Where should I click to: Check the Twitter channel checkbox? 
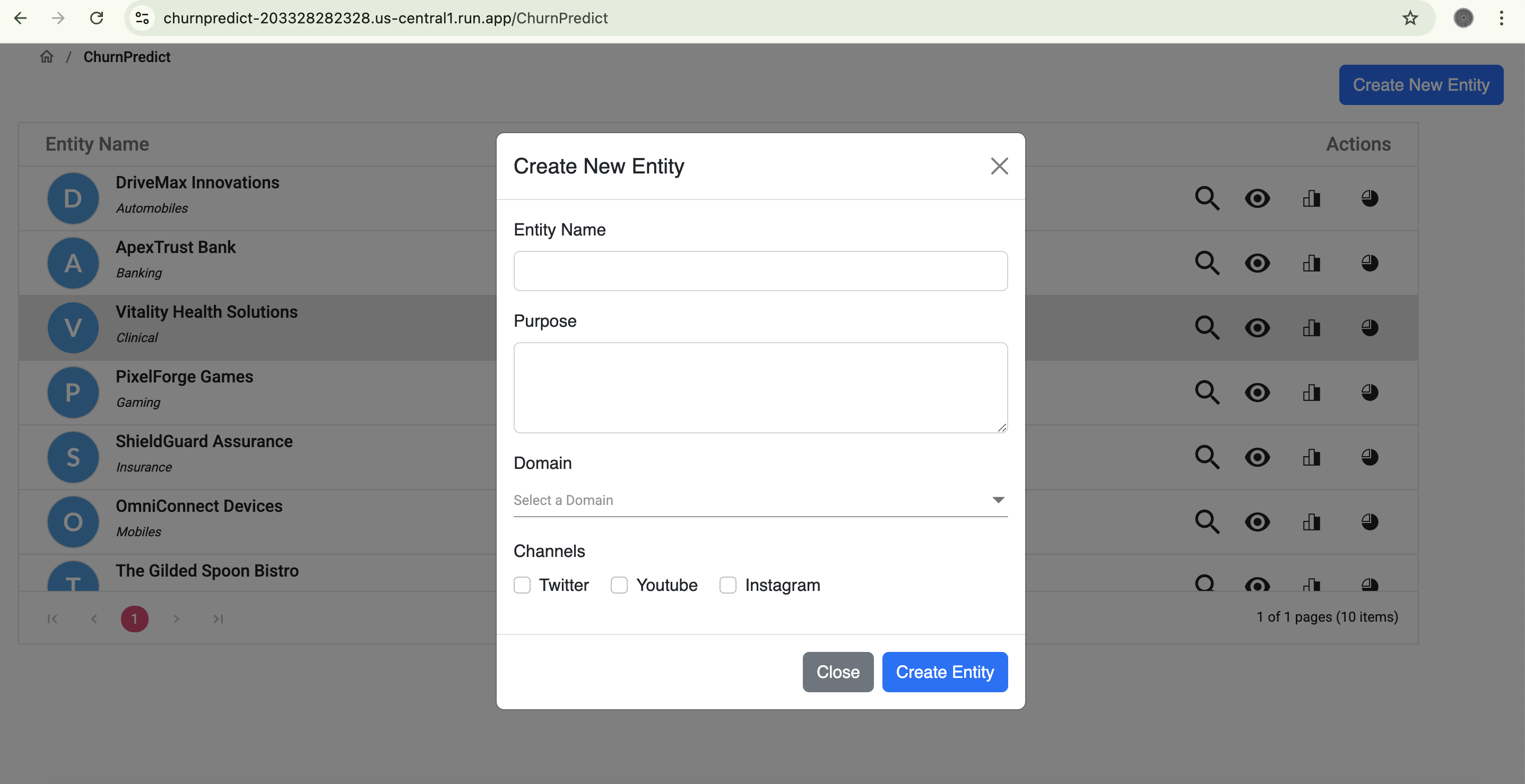click(x=522, y=585)
